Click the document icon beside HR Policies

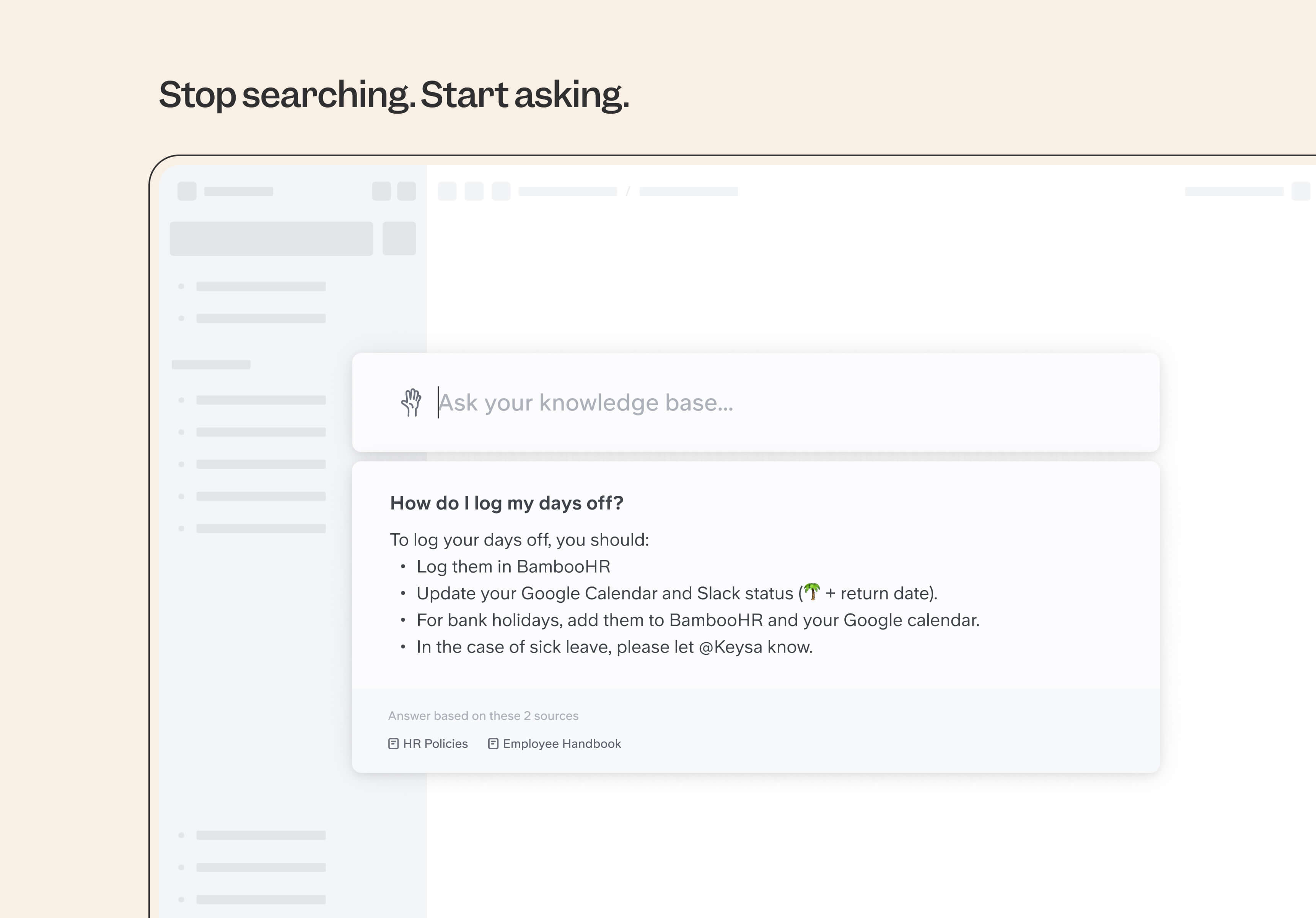[x=394, y=743]
